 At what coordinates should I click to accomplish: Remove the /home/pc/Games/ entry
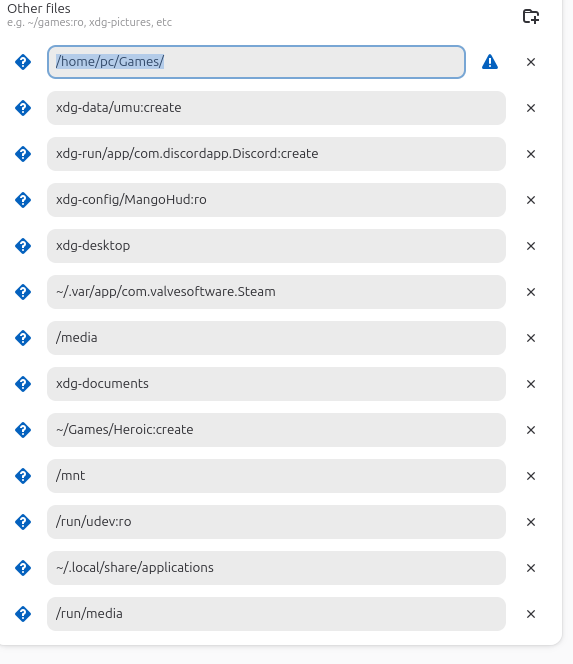click(531, 62)
